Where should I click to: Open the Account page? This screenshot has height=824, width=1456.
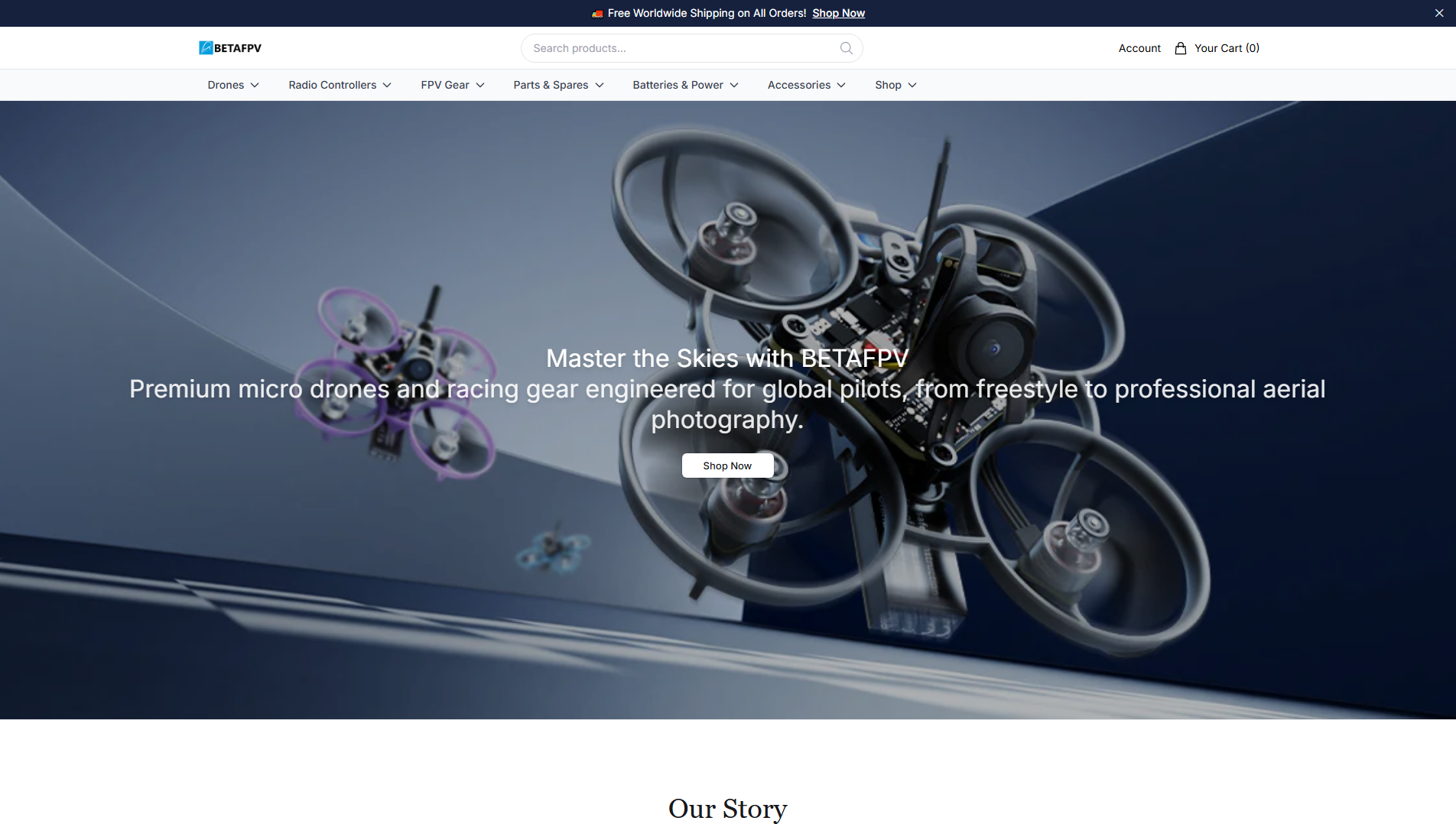point(1139,48)
